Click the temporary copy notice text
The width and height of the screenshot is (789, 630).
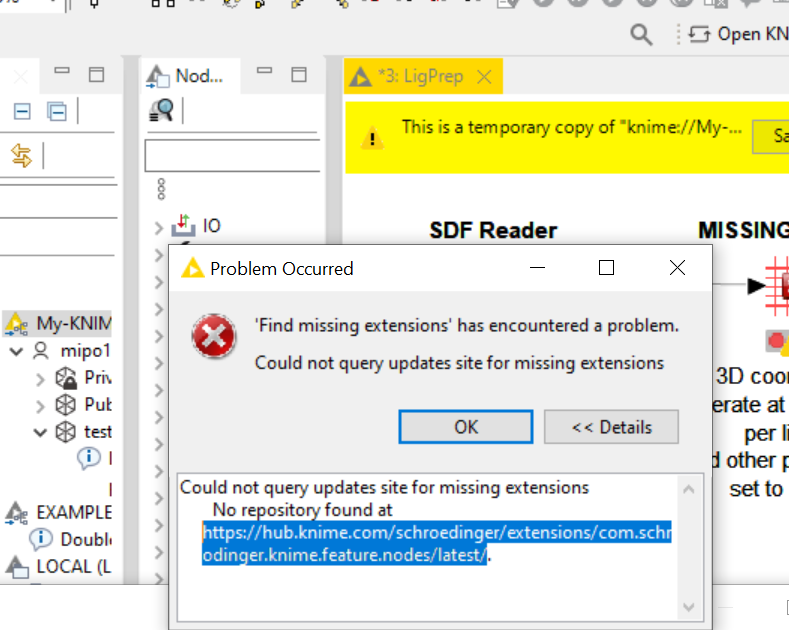[571, 127]
